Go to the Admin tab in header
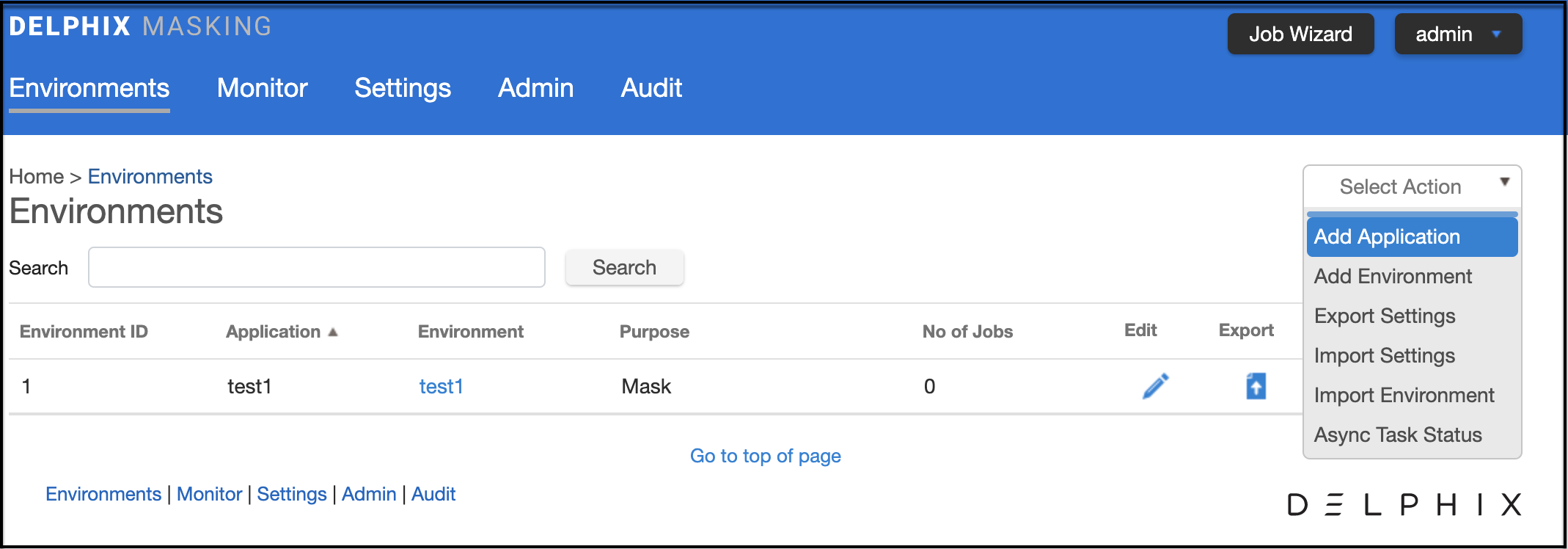 point(535,88)
